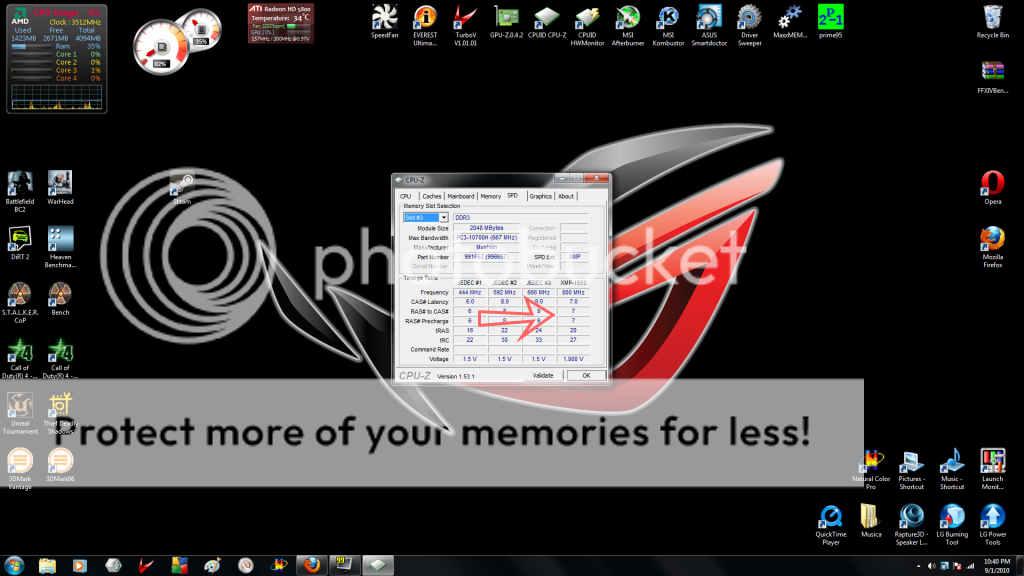Viewport: 1024px width, 576px height.
Task: Click the XMP-1600 frequency 800 MHz
Action: point(573,293)
